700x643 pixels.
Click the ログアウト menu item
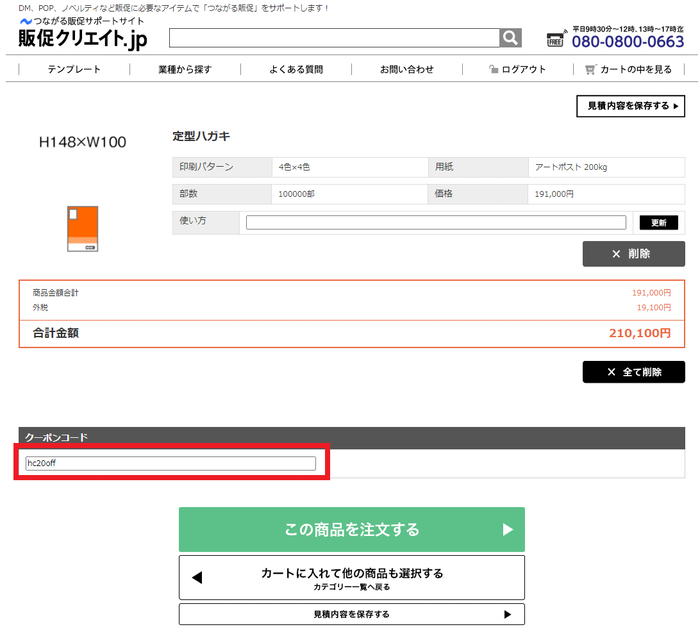click(x=517, y=69)
